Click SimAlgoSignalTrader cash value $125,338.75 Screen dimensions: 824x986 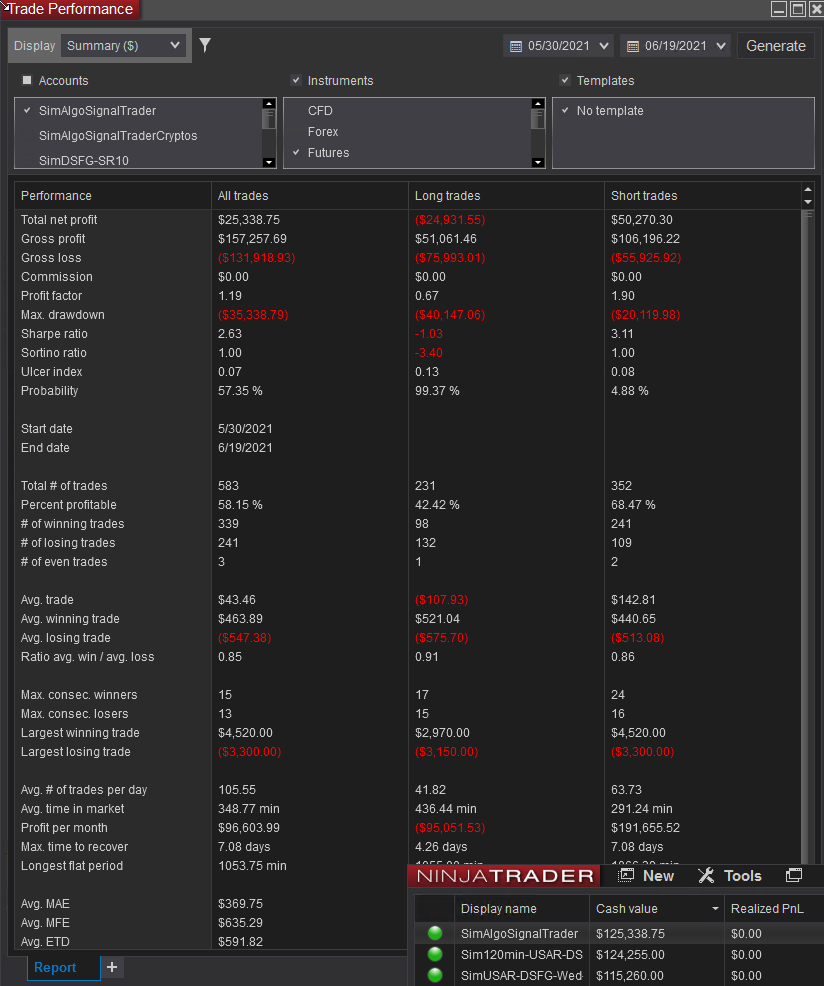click(x=630, y=934)
